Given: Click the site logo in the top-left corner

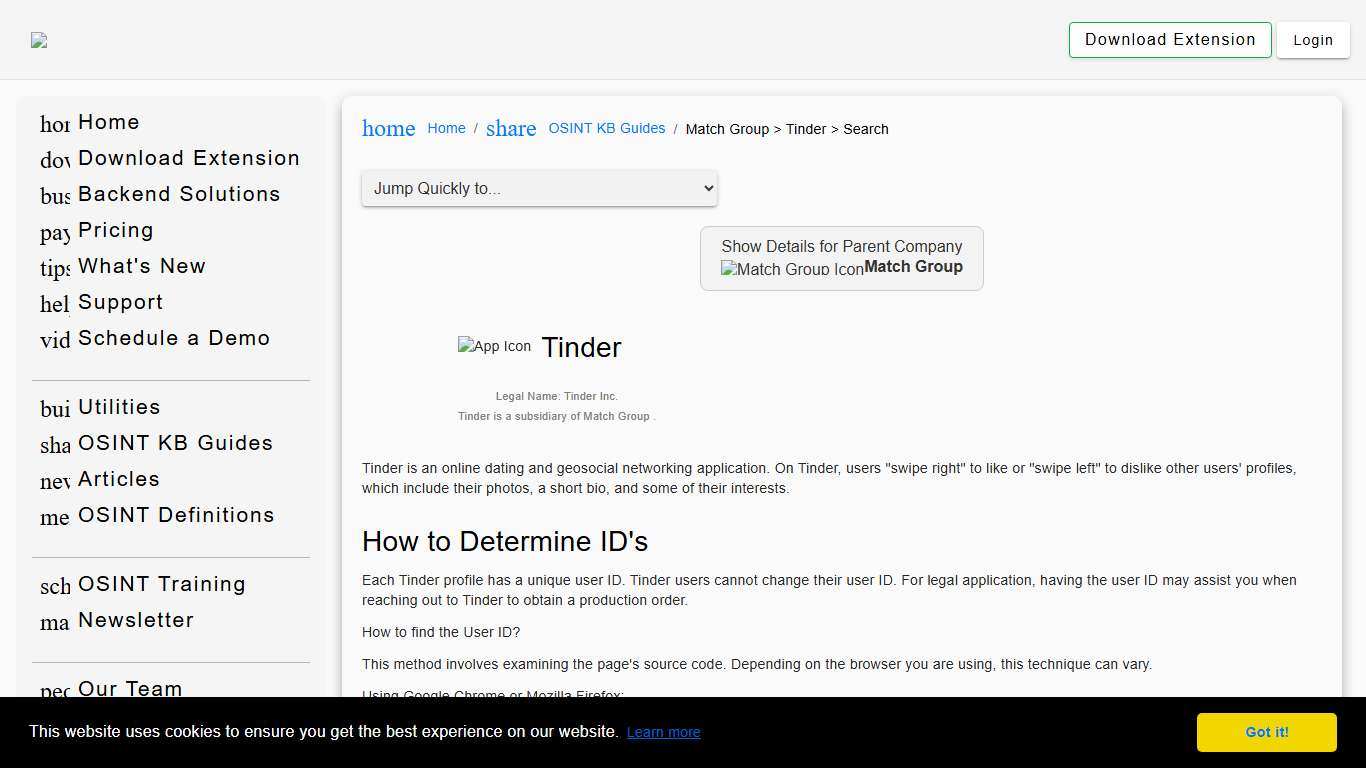Looking at the screenshot, I should pos(39,40).
